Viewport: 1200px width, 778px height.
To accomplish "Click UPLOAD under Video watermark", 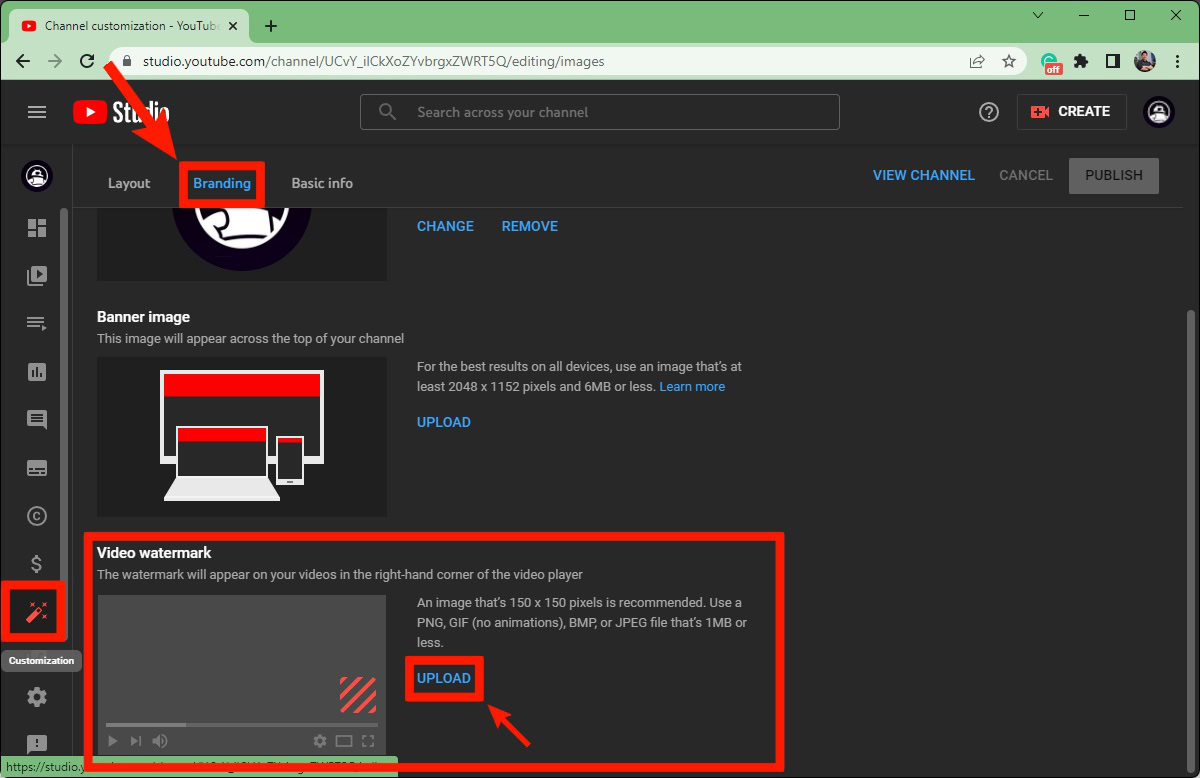I will (x=444, y=678).
